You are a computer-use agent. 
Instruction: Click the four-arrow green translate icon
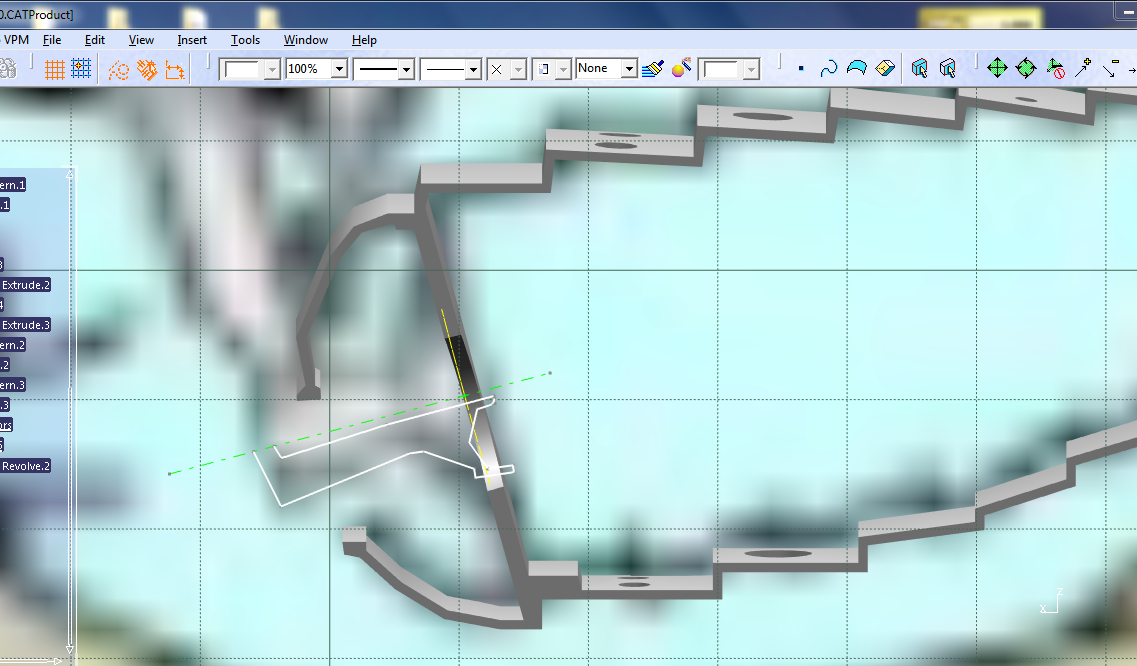click(997, 68)
